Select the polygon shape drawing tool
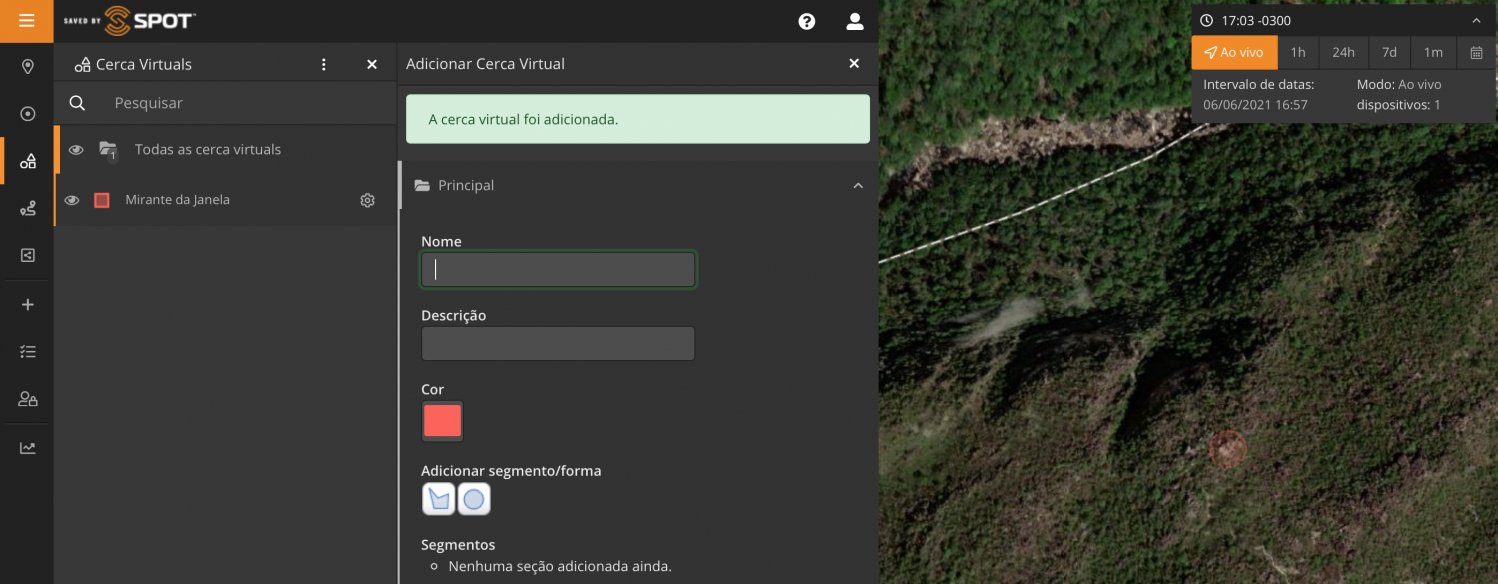 click(438, 499)
